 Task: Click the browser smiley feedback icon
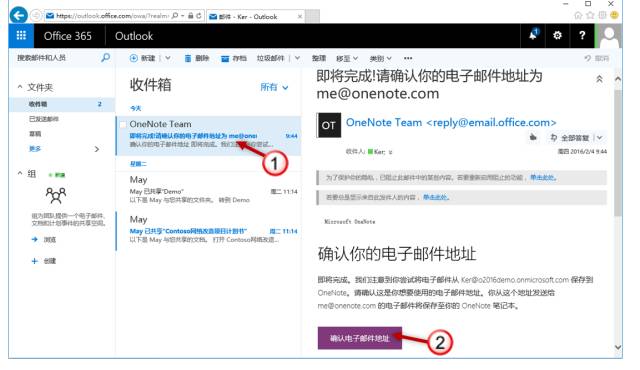[614, 16]
